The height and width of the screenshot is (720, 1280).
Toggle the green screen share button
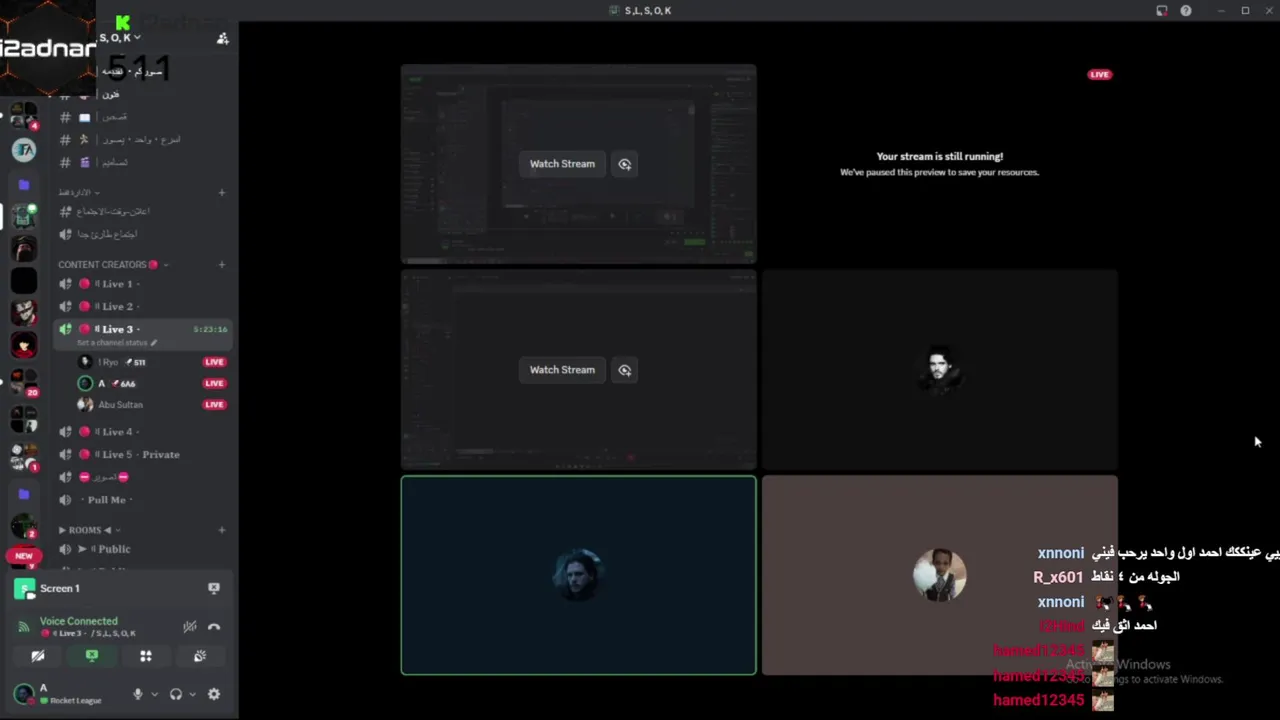(92, 656)
